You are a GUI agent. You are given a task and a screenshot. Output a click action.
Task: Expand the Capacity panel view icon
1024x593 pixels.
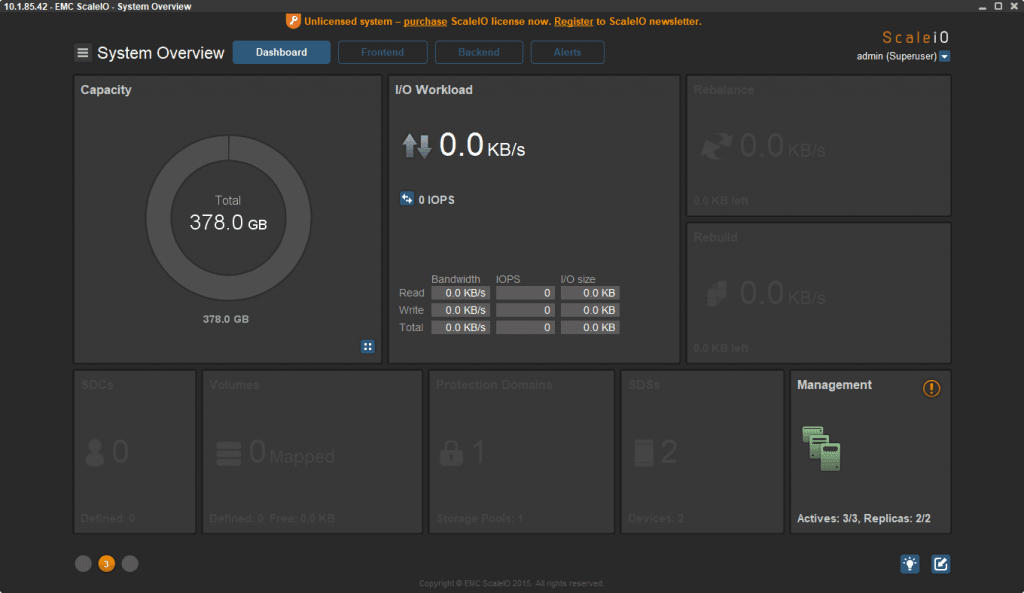(368, 346)
